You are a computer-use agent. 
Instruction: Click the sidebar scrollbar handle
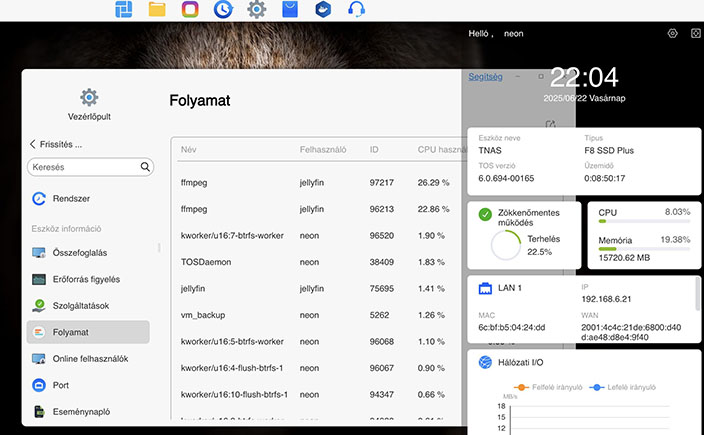click(x=159, y=248)
